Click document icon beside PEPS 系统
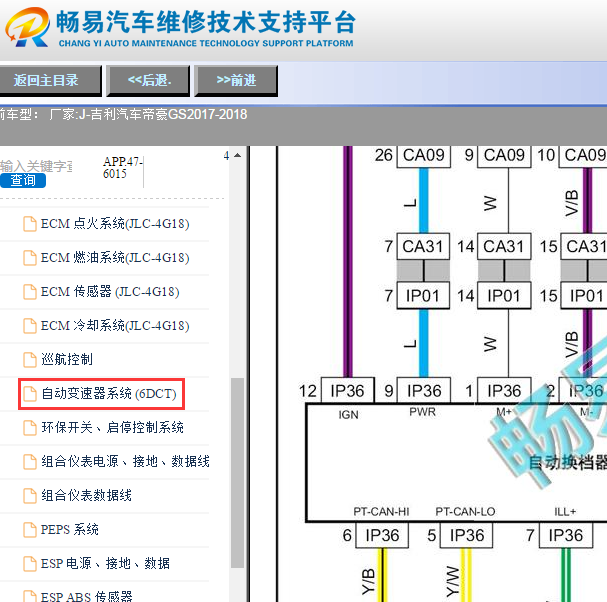 pyautogui.click(x=30, y=530)
